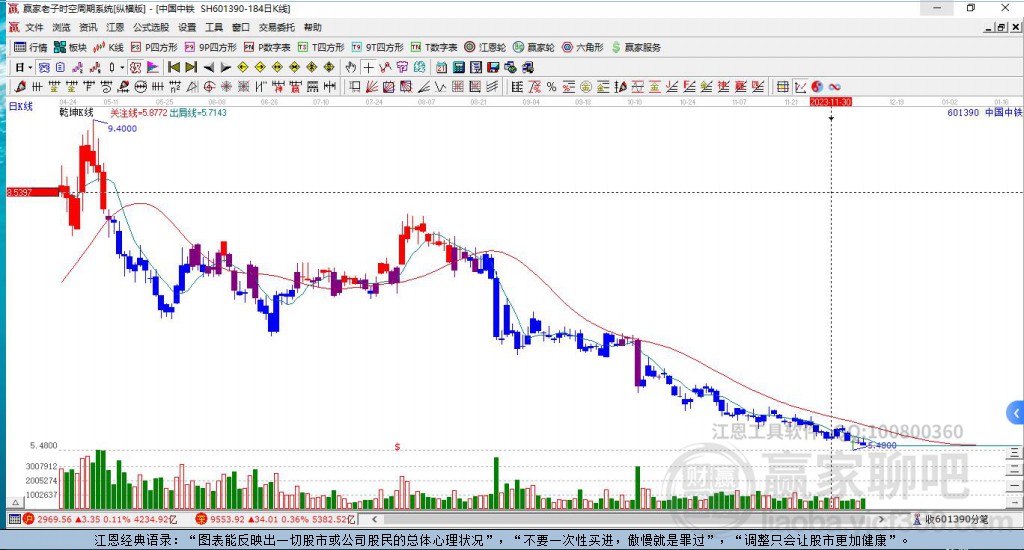Open the 六角形 hexagon tool
The width and height of the screenshot is (1024, 550).
[583, 47]
